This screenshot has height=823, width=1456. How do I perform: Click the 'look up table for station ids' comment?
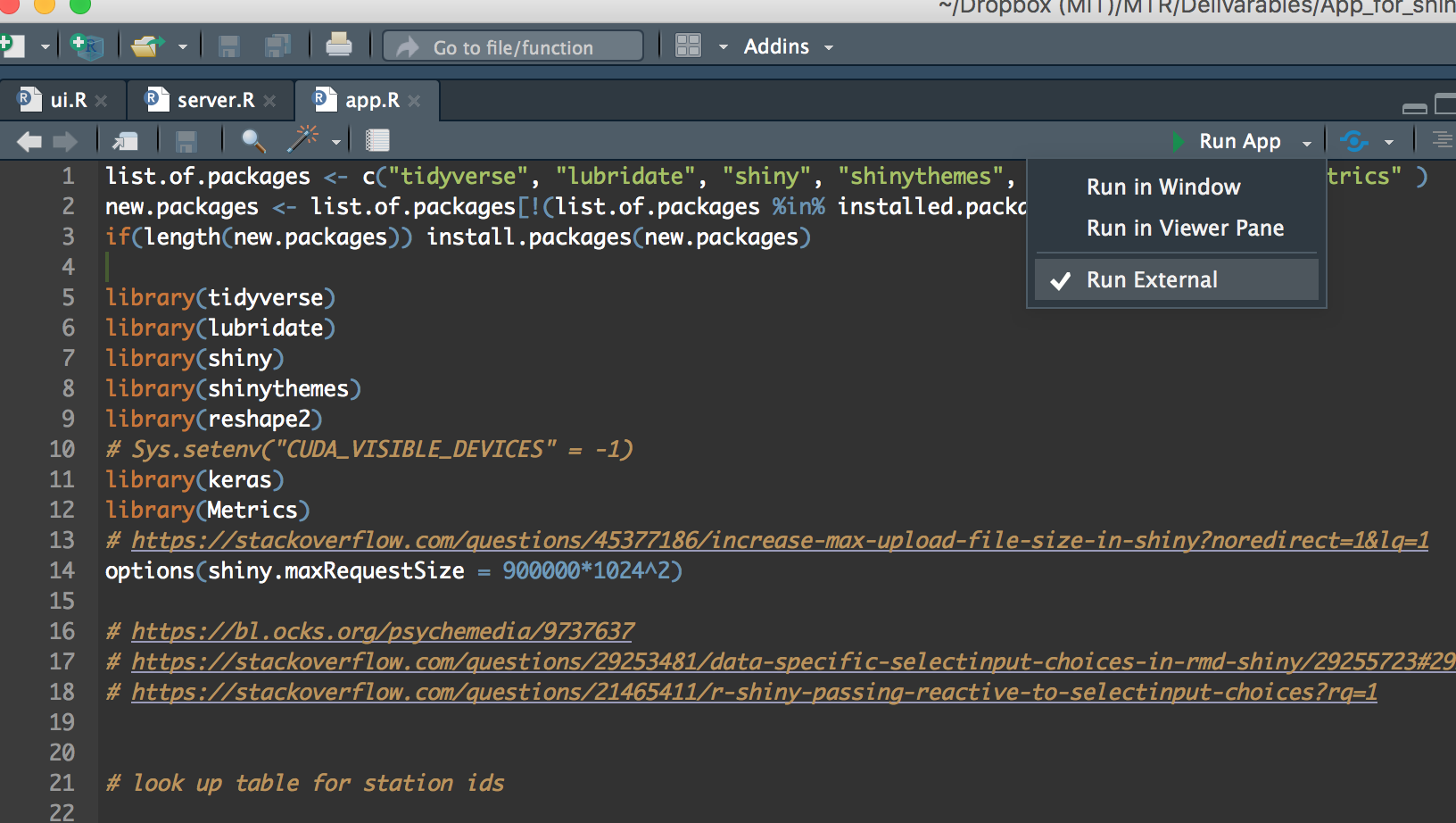(305, 783)
